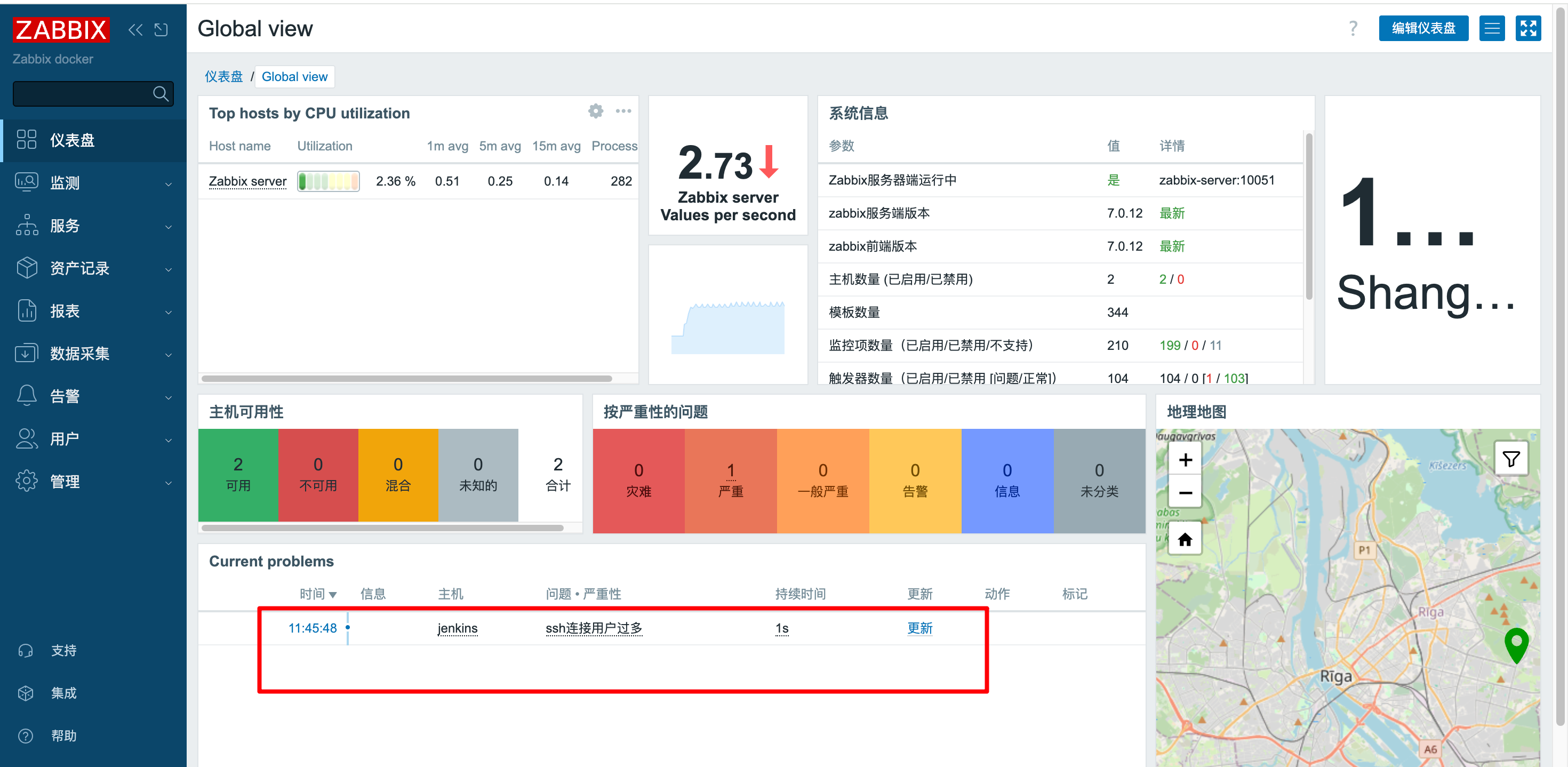Open 帮助 in the sidebar

[x=63, y=736]
